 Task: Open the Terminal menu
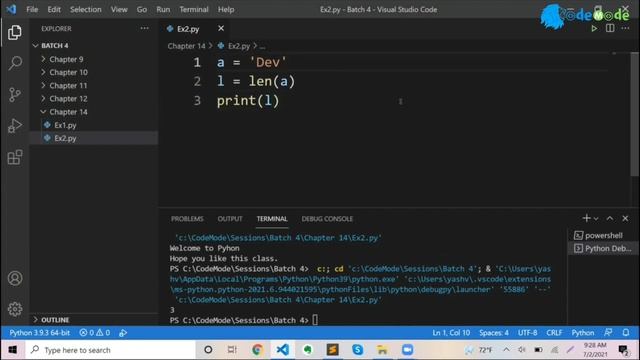[x=193, y=9]
